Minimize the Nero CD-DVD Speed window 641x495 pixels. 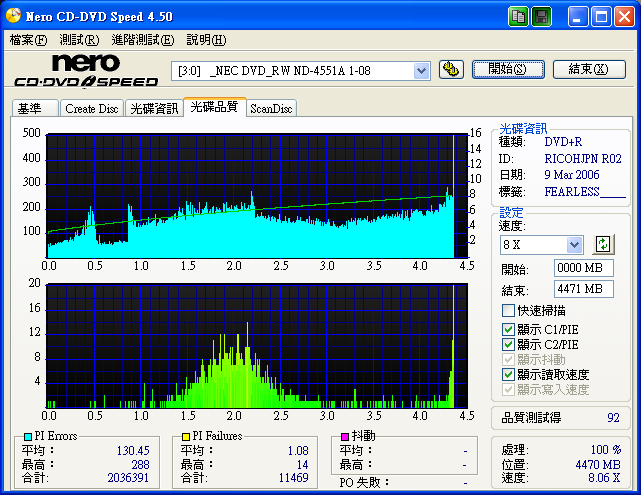tap(578, 17)
